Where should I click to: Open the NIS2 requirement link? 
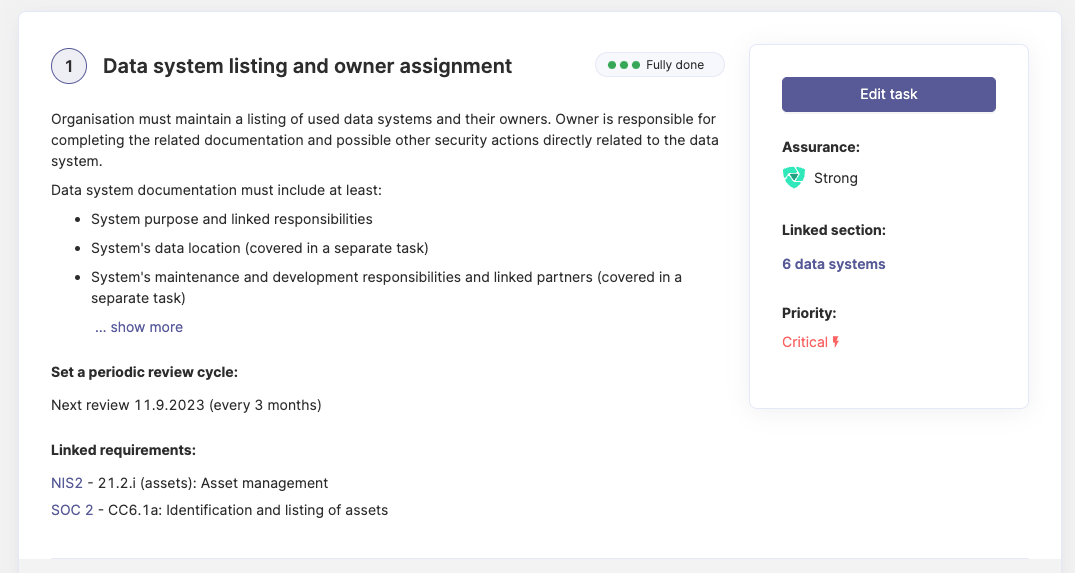67,483
